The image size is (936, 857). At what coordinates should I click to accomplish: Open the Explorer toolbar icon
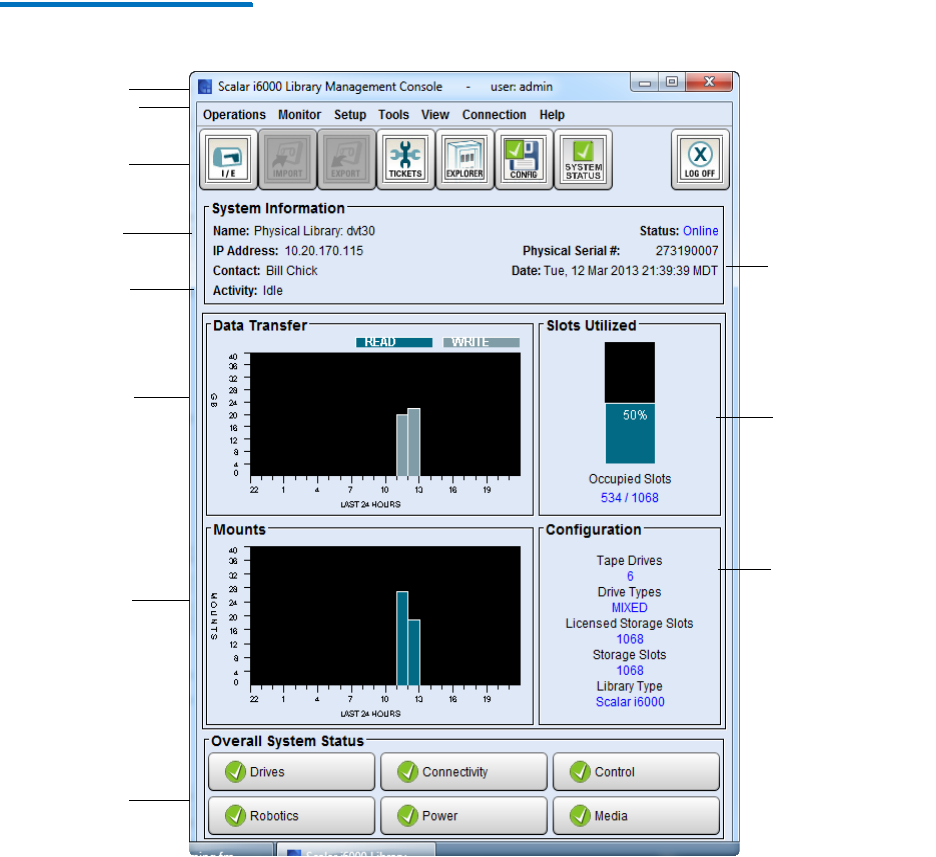[x=465, y=159]
